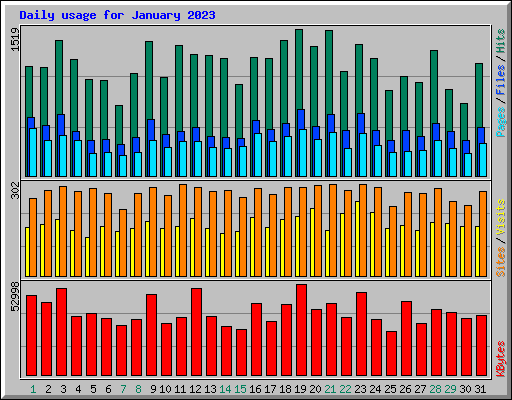Click day label 1 on the x-axis
The height and width of the screenshot is (400, 512).
coord(33,389)
